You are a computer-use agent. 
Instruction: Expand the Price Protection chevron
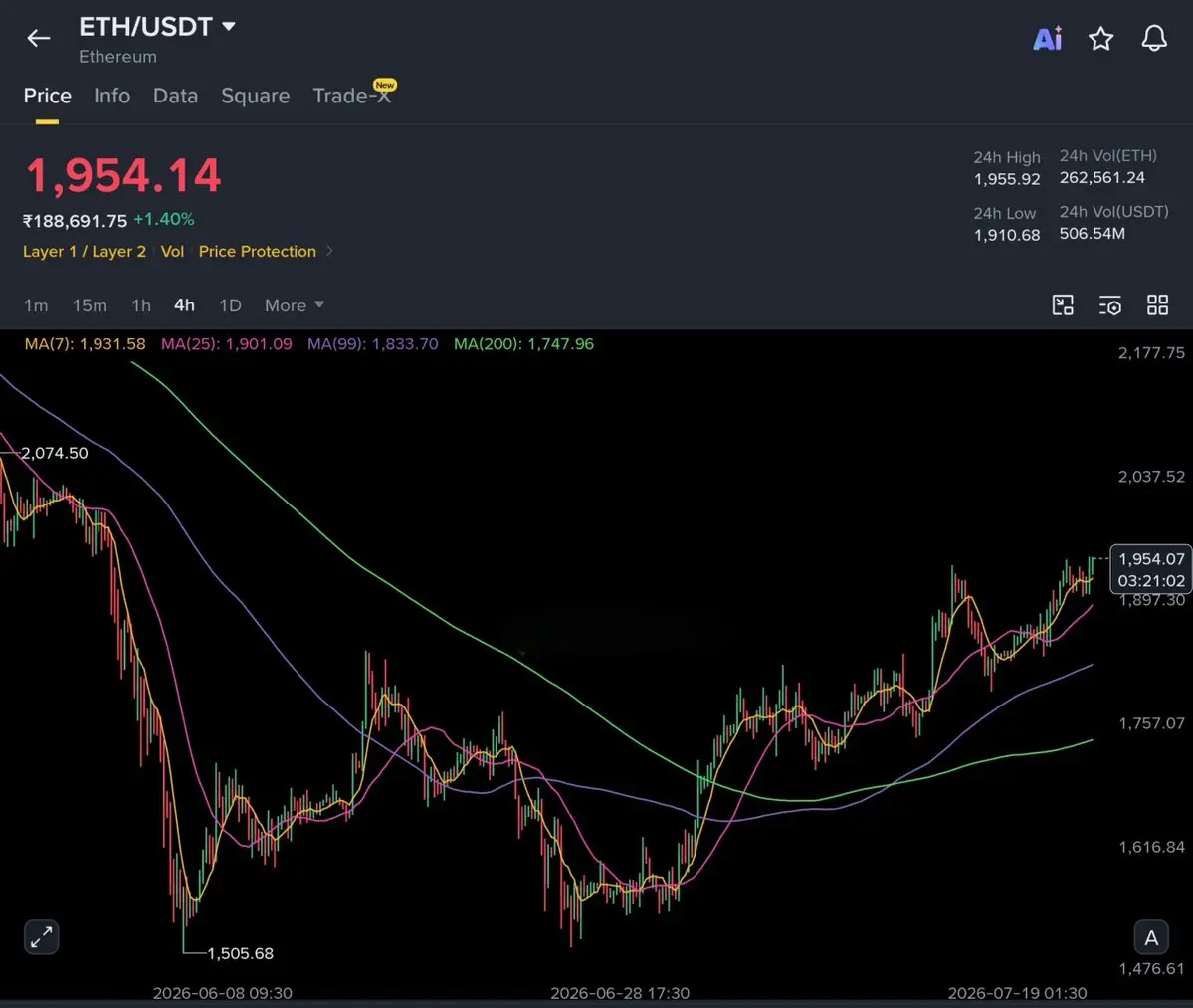tap(329, 251)
